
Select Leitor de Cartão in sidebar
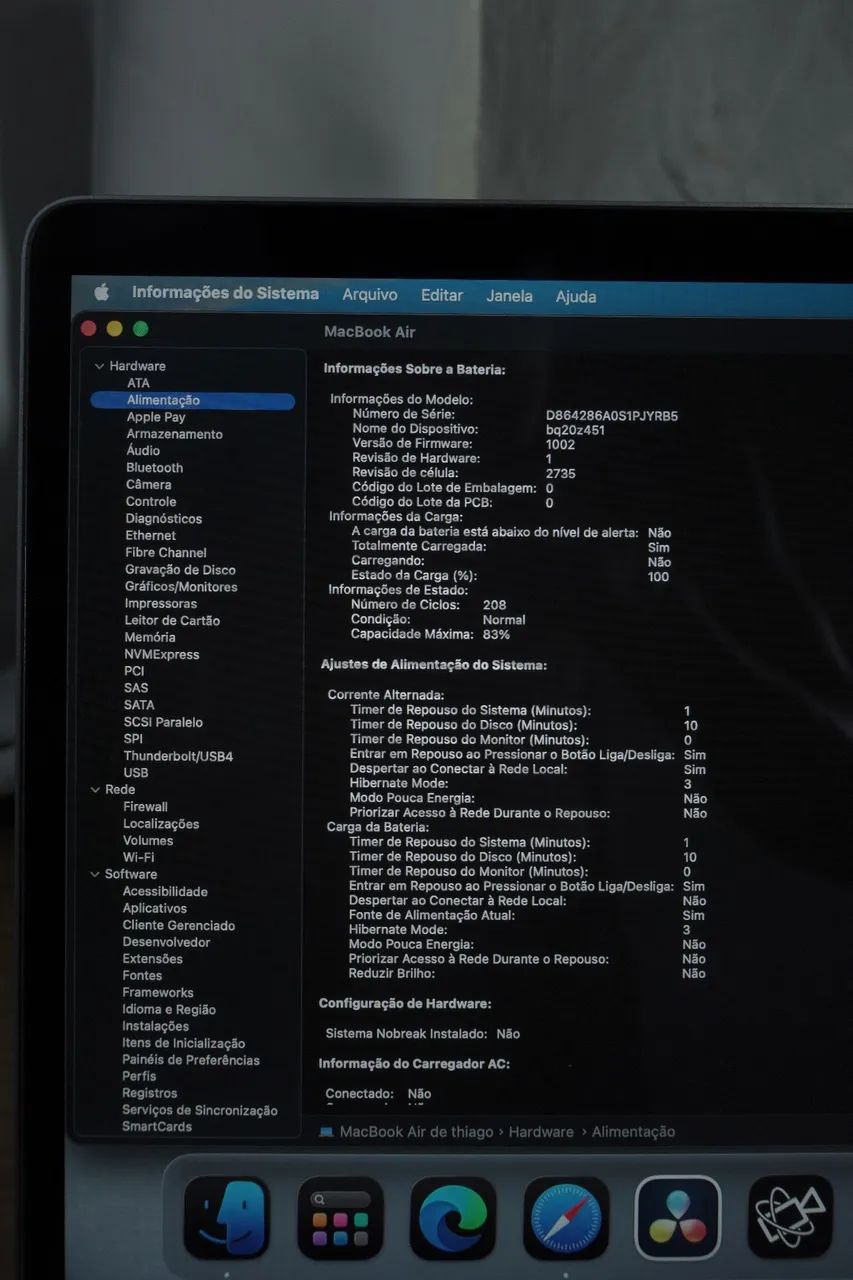pyautogui.click(x=172, y=620)
